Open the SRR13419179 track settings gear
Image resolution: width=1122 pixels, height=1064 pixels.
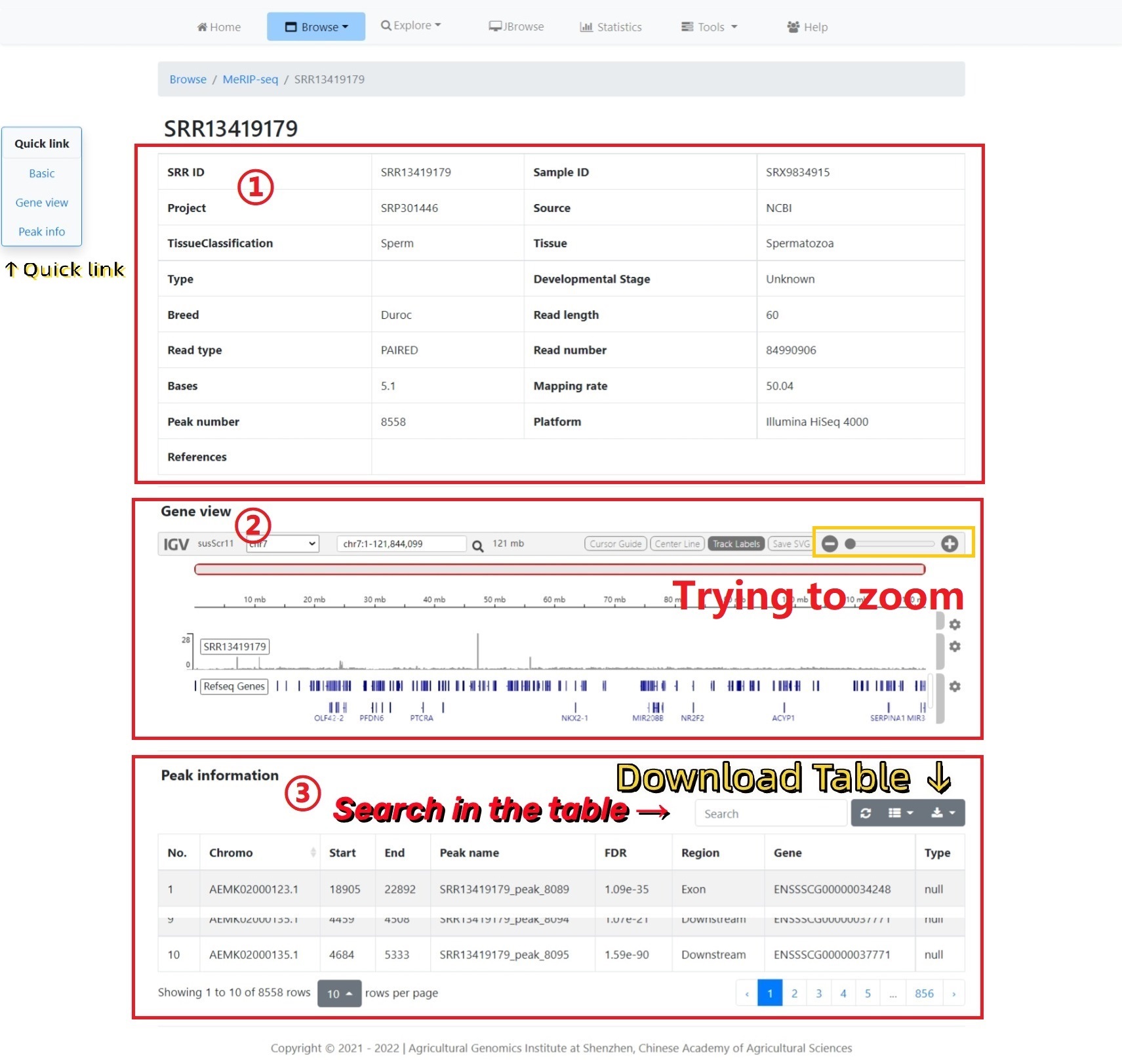[955, 647]
